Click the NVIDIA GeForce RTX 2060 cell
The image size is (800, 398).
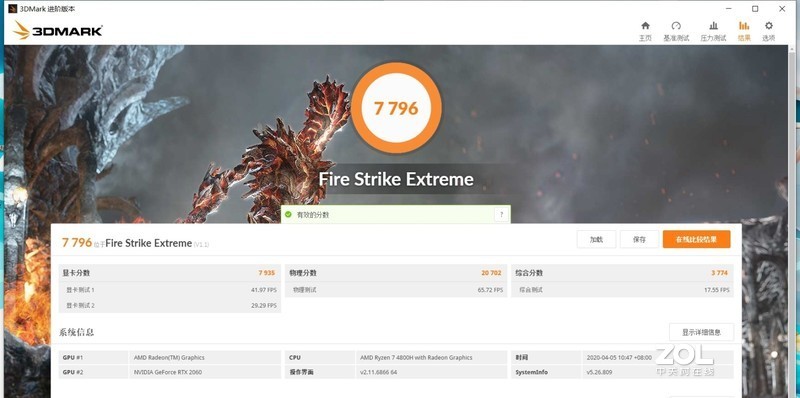(x=205, y=372)
